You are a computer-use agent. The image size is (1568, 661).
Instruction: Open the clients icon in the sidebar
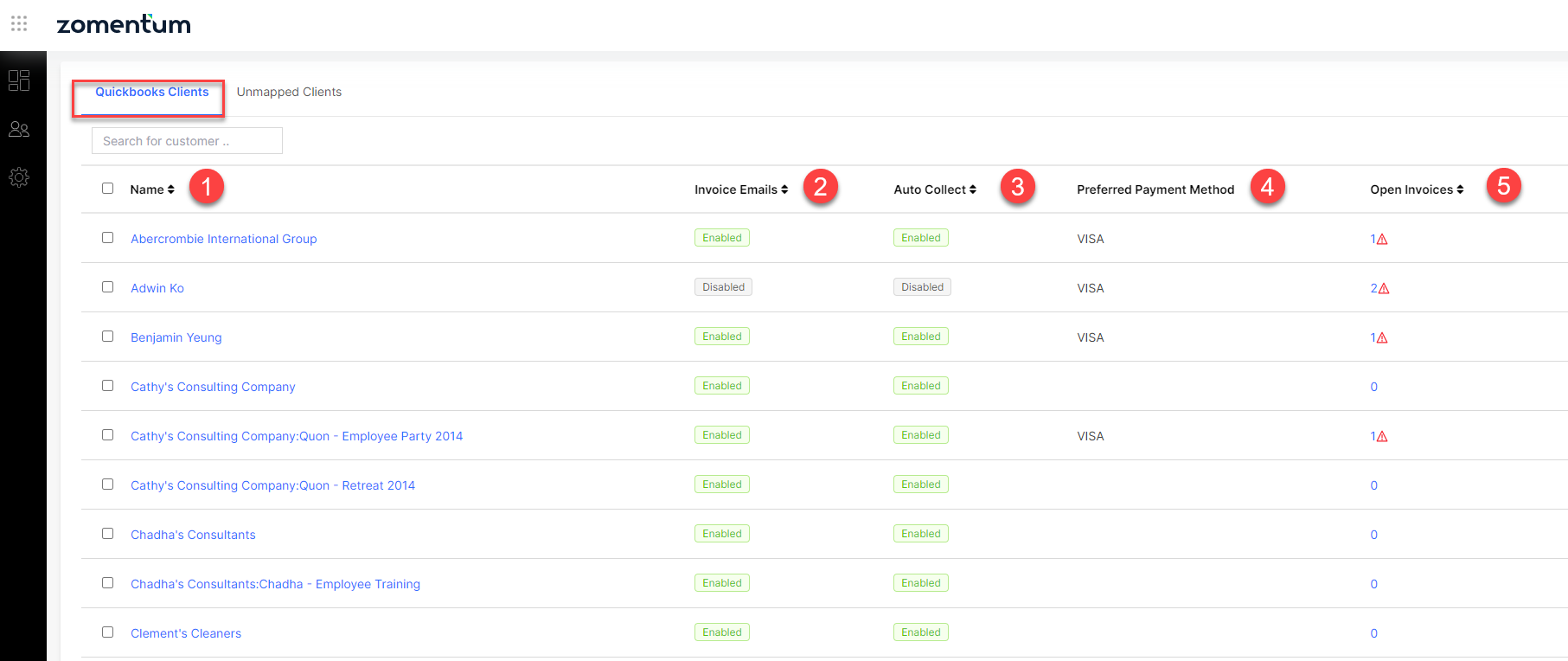pyautogui.click(x=19, y=129)
